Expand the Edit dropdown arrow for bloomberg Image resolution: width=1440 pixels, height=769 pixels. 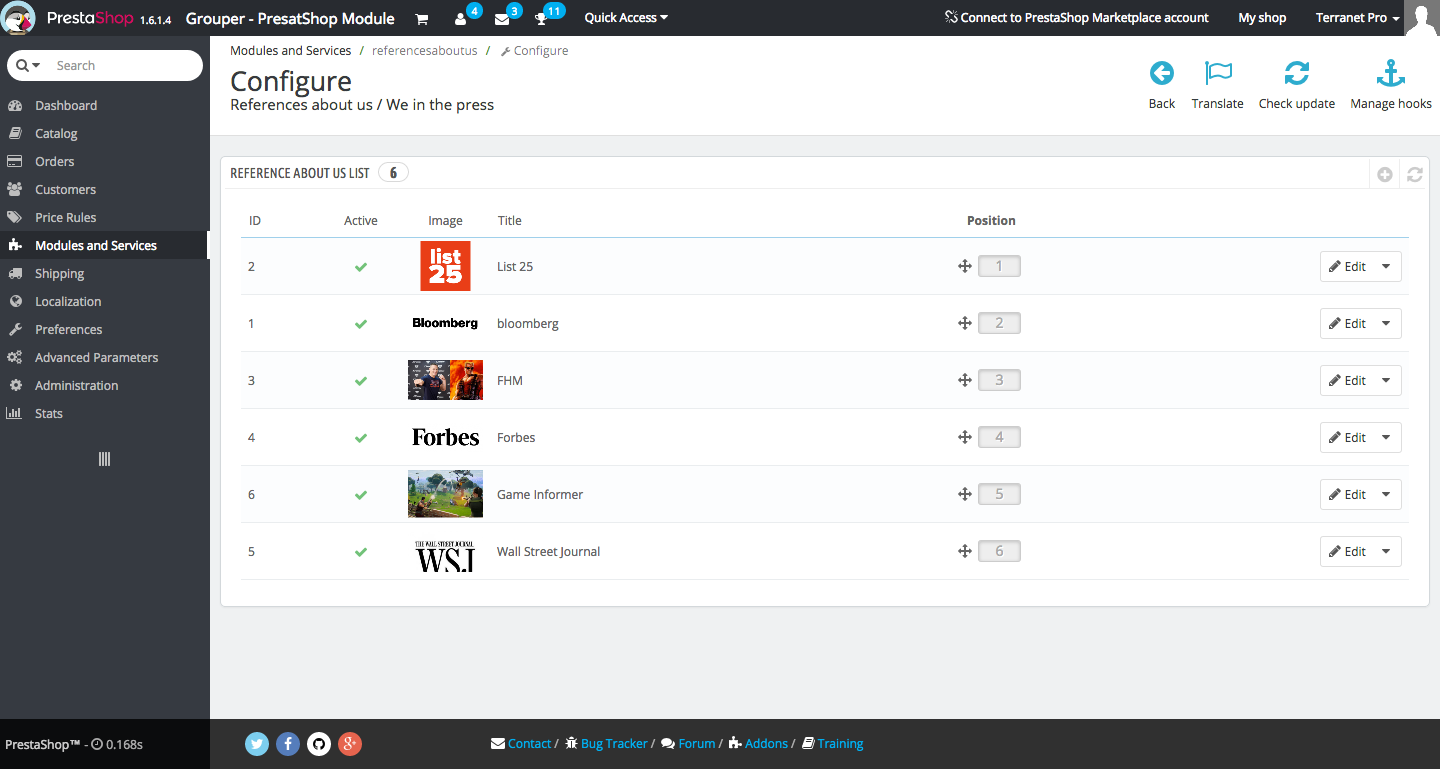point(1386,323)
